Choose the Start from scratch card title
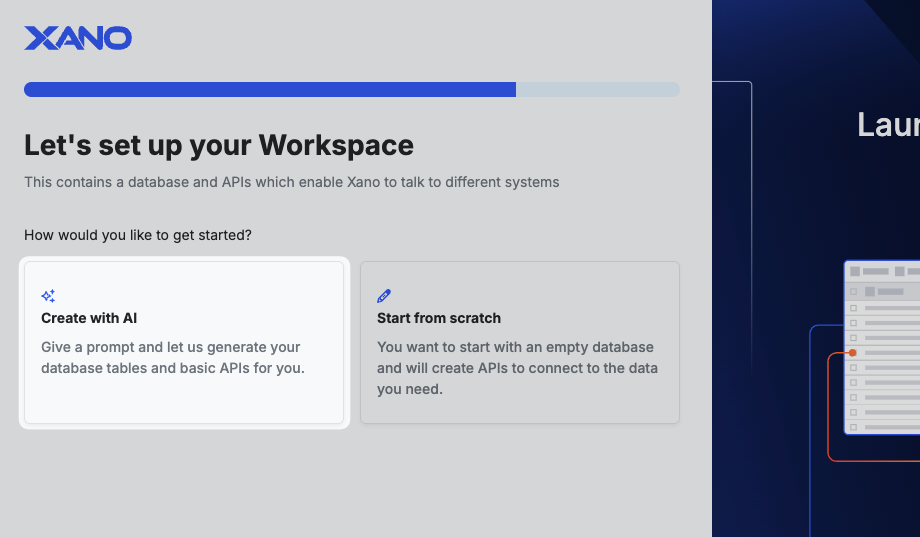The width and height of the screenshot is (920, 537). (x=439, y=318)
